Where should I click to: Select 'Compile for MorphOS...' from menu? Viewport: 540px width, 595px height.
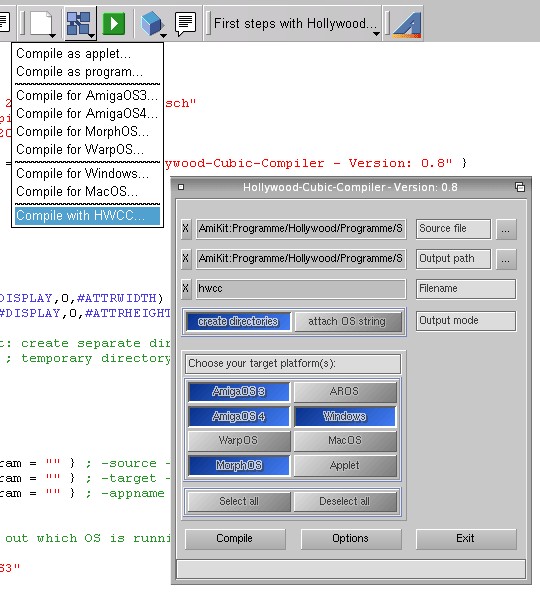tap(88, 132)
